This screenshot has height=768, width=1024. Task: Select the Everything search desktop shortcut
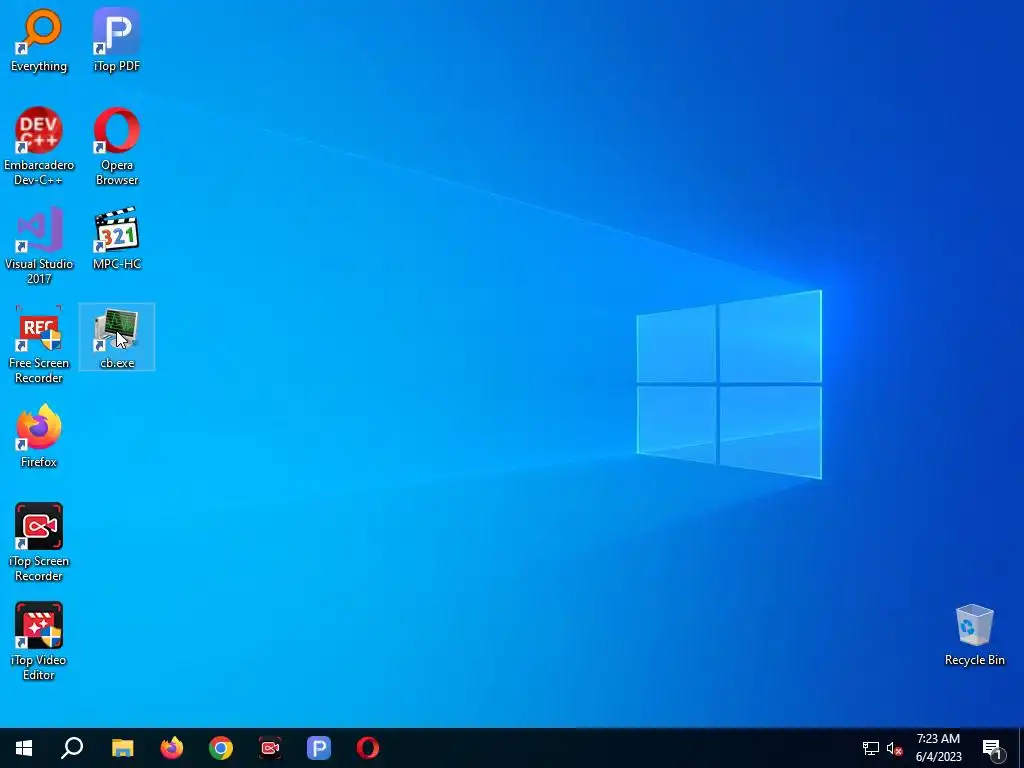[39, 40]
